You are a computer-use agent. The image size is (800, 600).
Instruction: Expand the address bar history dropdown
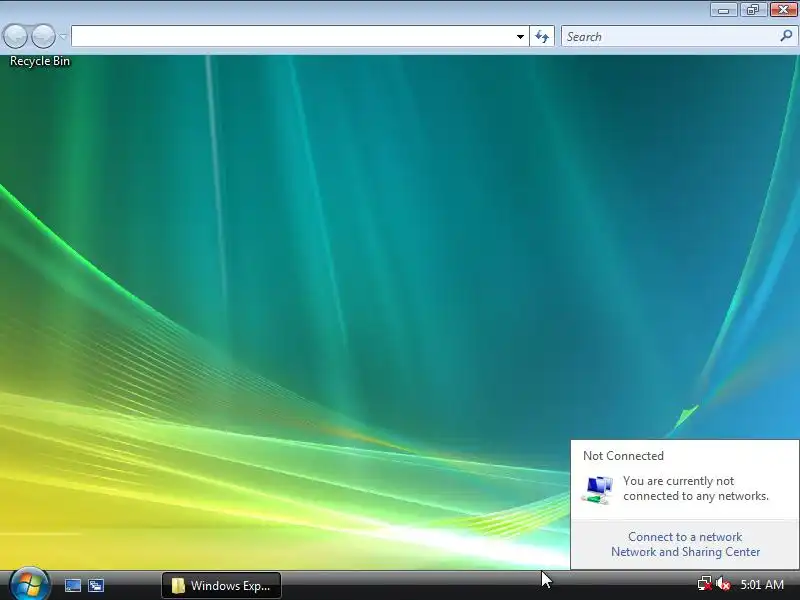pyautogui.click(x=520, y=36)
